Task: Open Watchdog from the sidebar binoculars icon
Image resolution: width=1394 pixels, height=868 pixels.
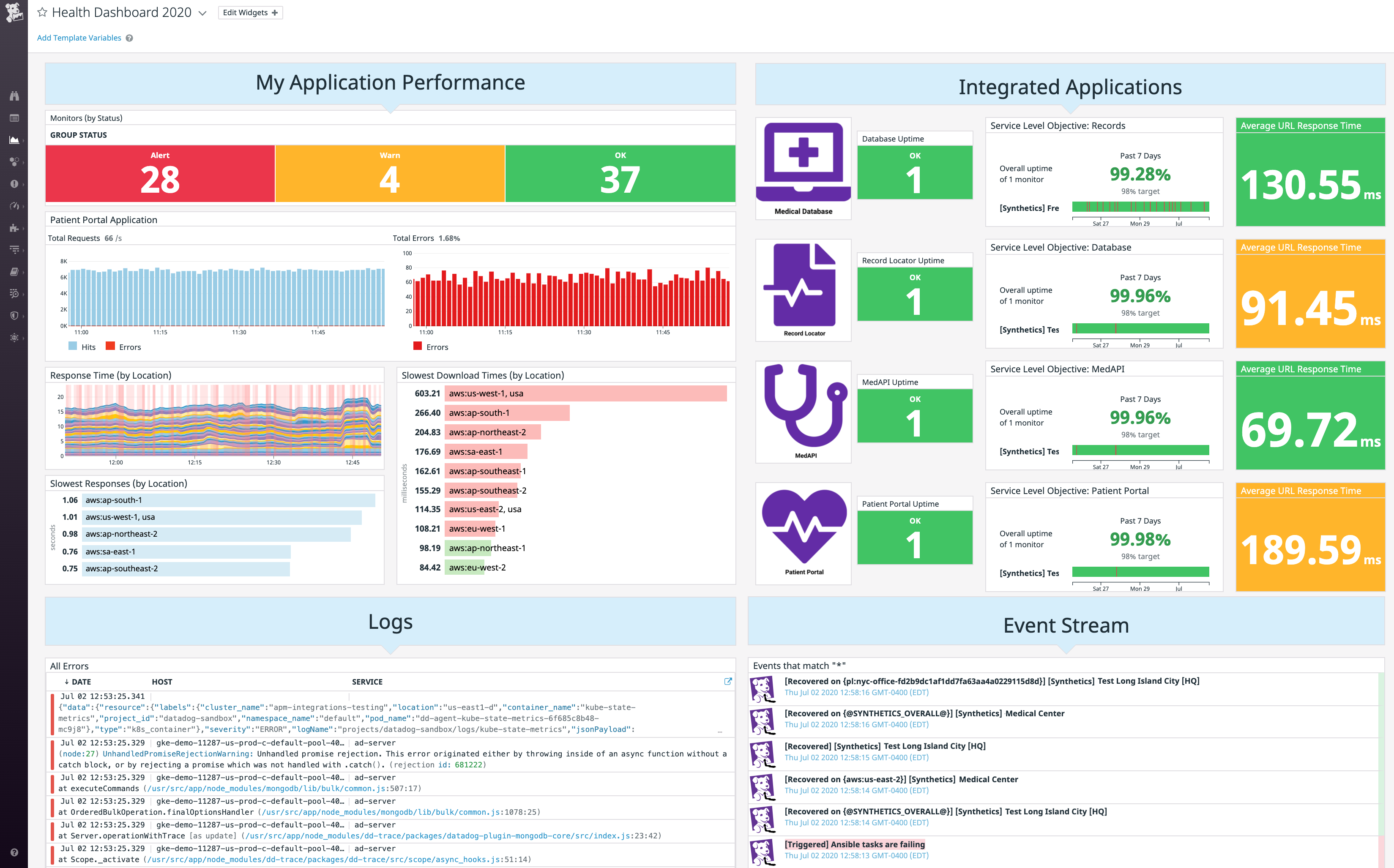Action: pyautogui.click(x=14, y=96)
